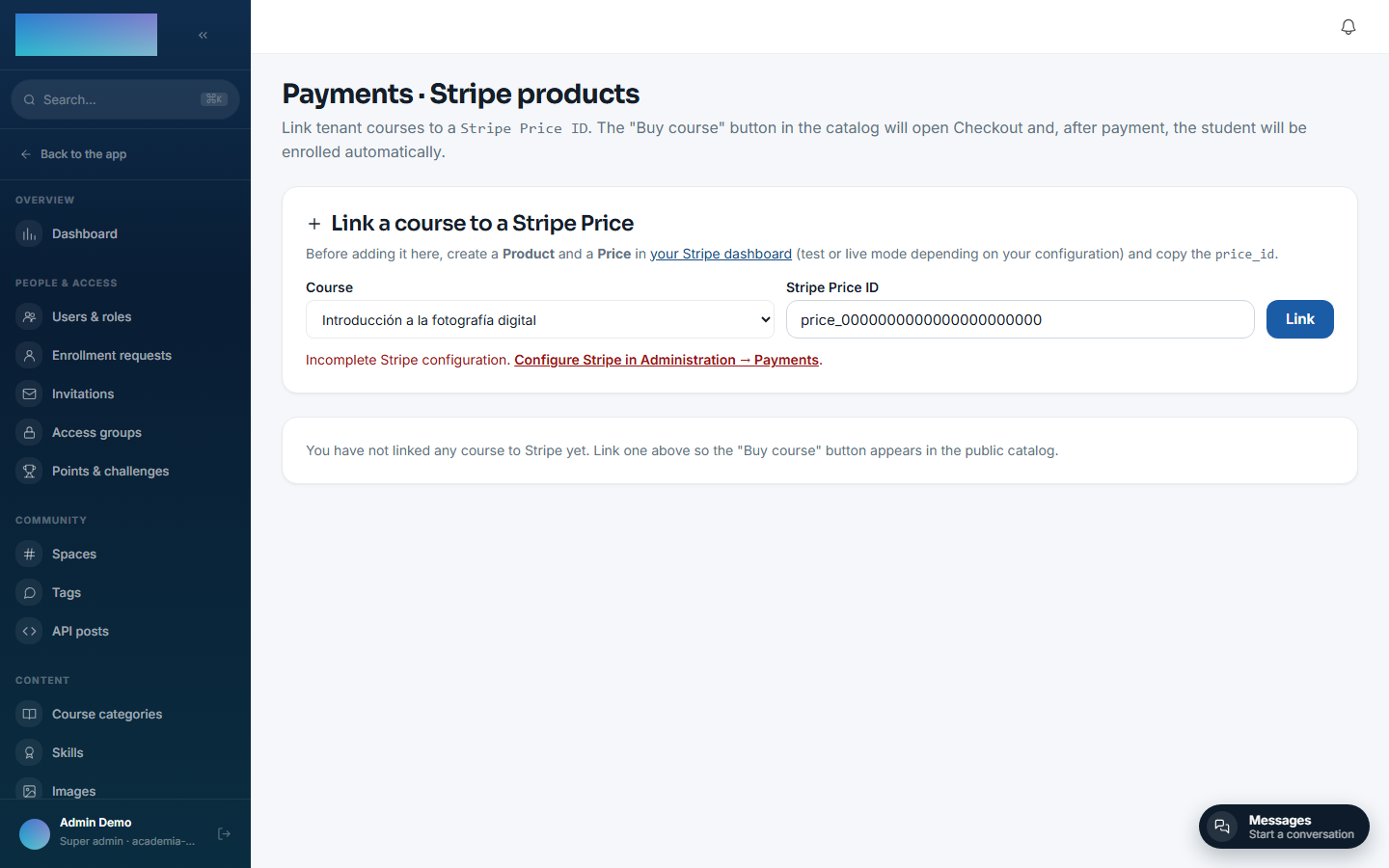Click the Tags speech bubble icon

(30, 593)
